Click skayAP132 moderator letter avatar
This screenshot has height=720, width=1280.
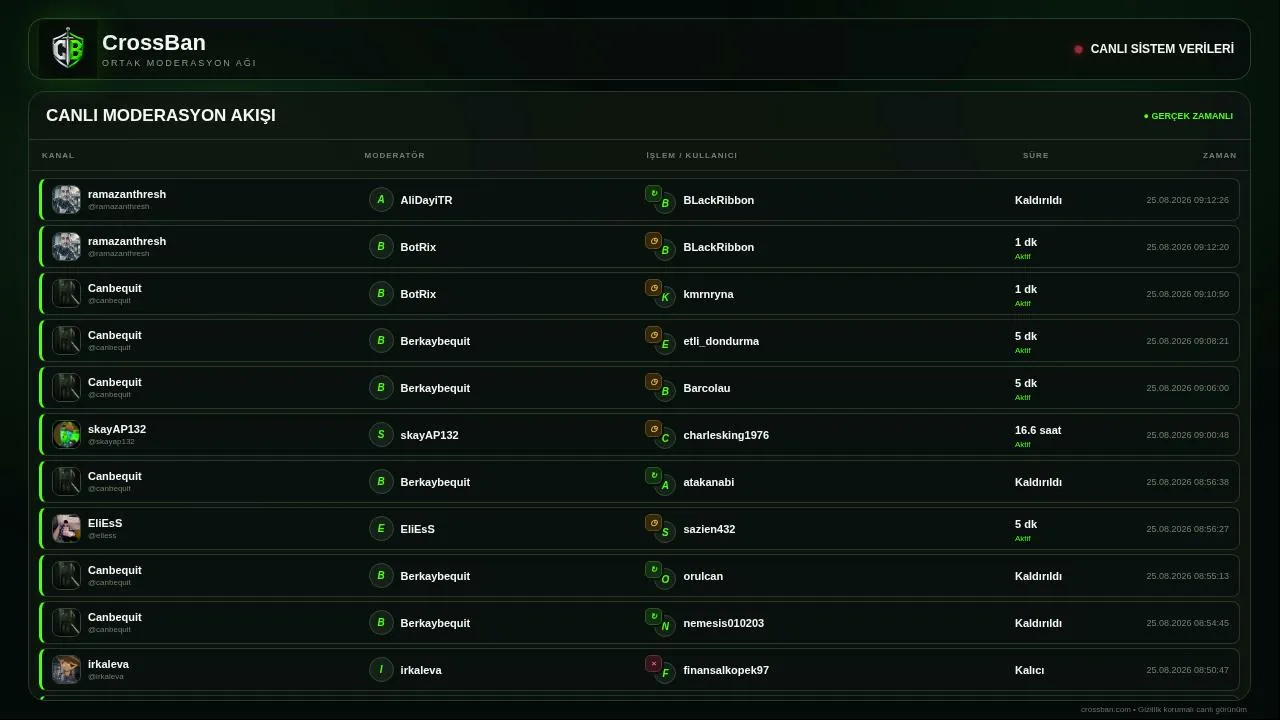click(381, 435)
